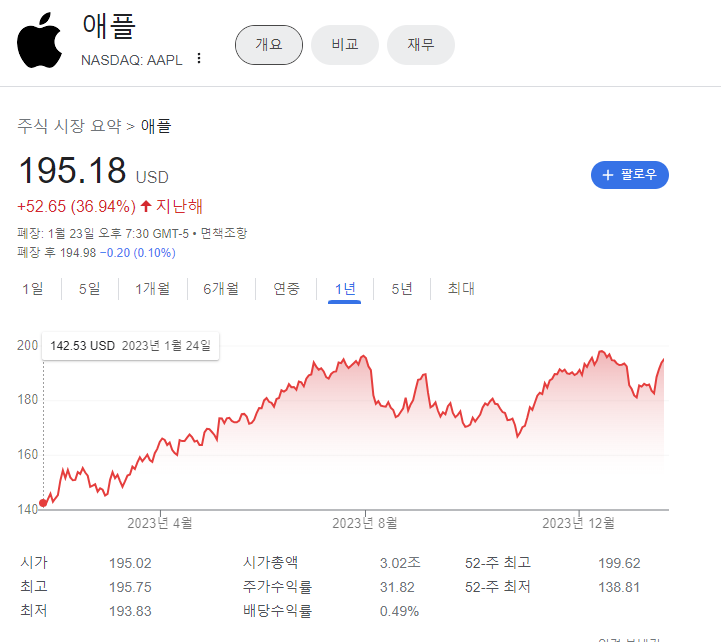Image resolution: width=721 pixels, height=642 pixels.
Task: Click the 면책조항 disclaimer link
Action: click(224, 233)
